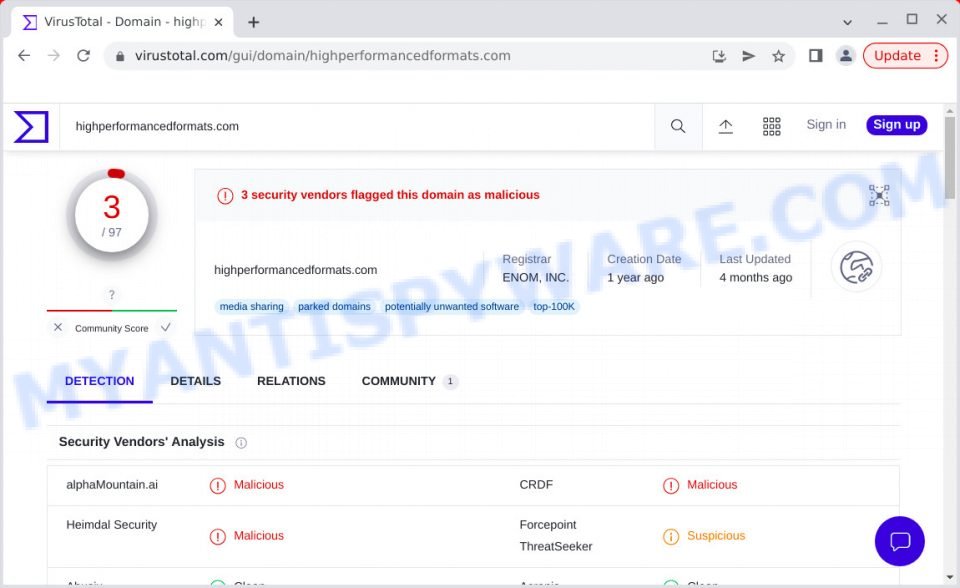Open a new browser tab

(253, 22)
